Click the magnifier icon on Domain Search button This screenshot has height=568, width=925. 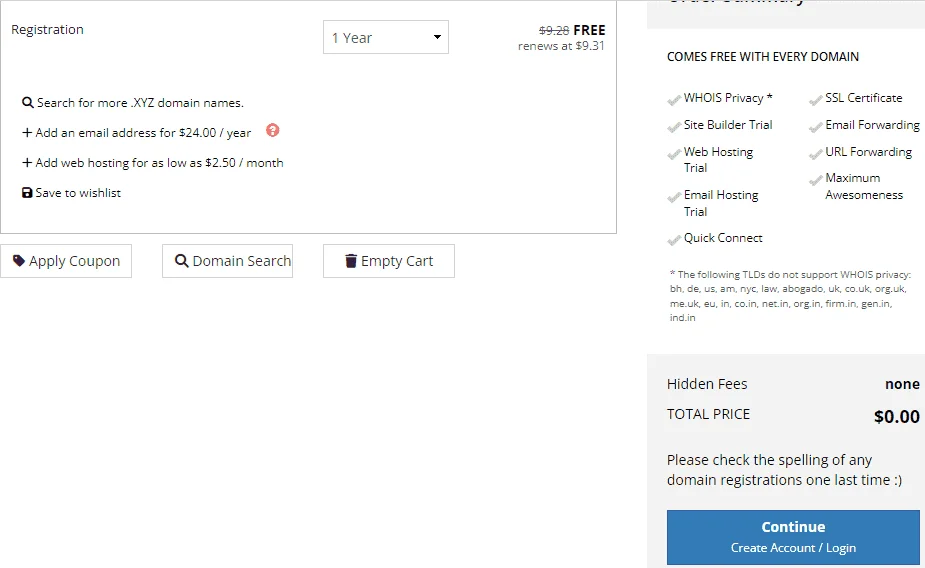[182, 261]
